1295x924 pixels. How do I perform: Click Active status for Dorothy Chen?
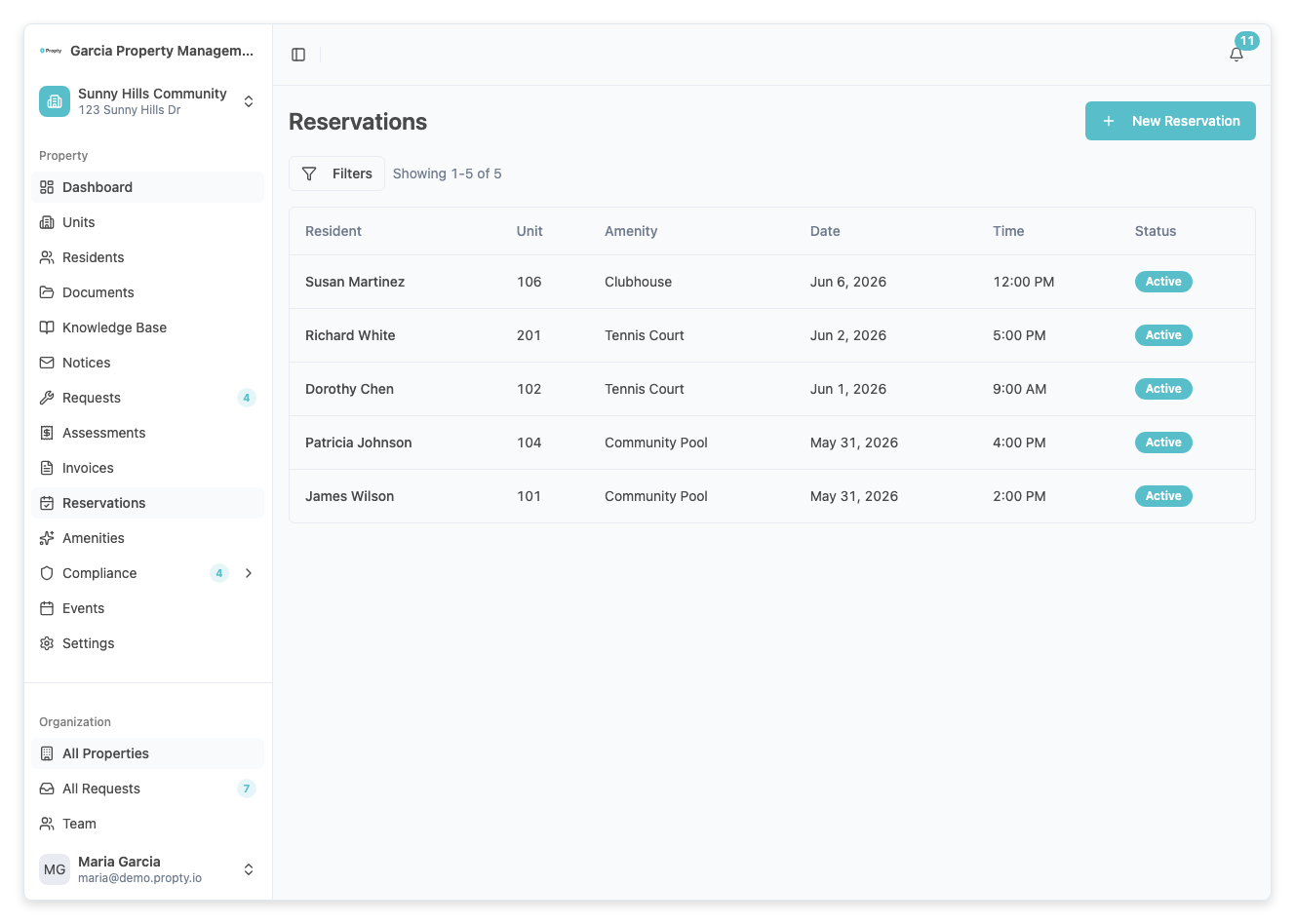1163,389
